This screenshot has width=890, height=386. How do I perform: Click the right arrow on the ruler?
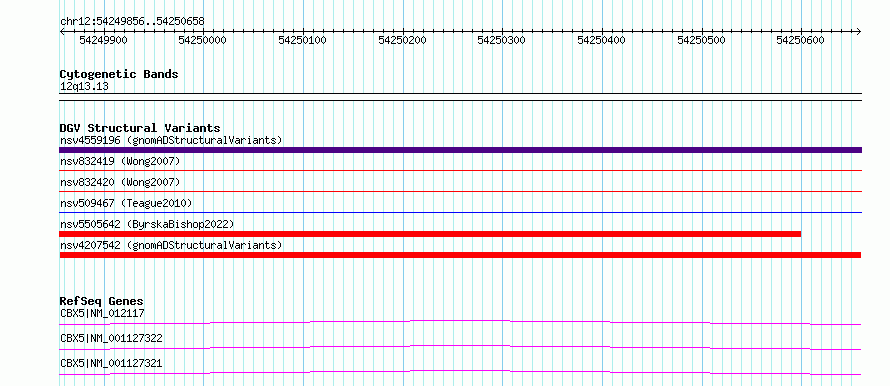pyautogui.click(x=859, y=31)
